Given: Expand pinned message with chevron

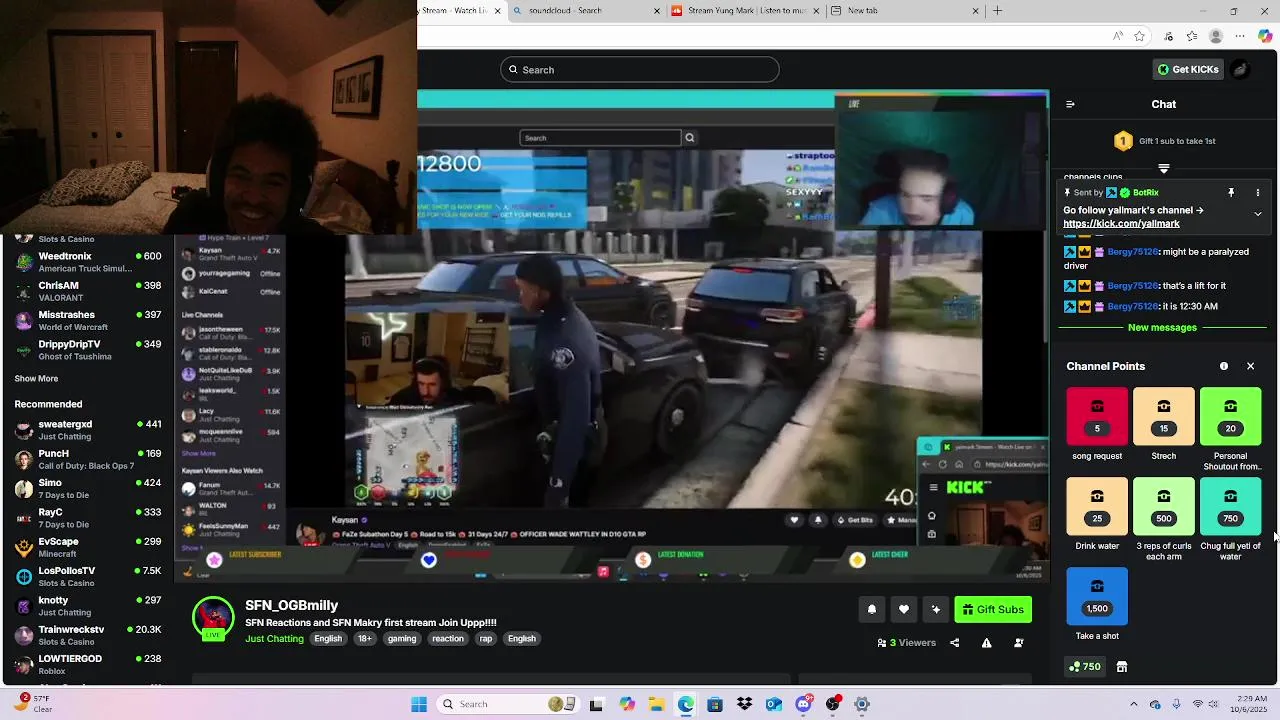Looking at the screenshot, I should coord(1258,214).
